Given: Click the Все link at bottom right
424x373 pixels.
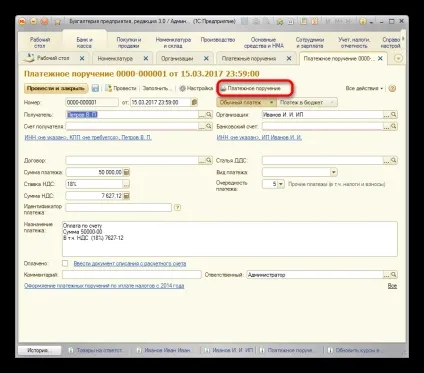Looking at the screenshot, I should coord(392,286).
